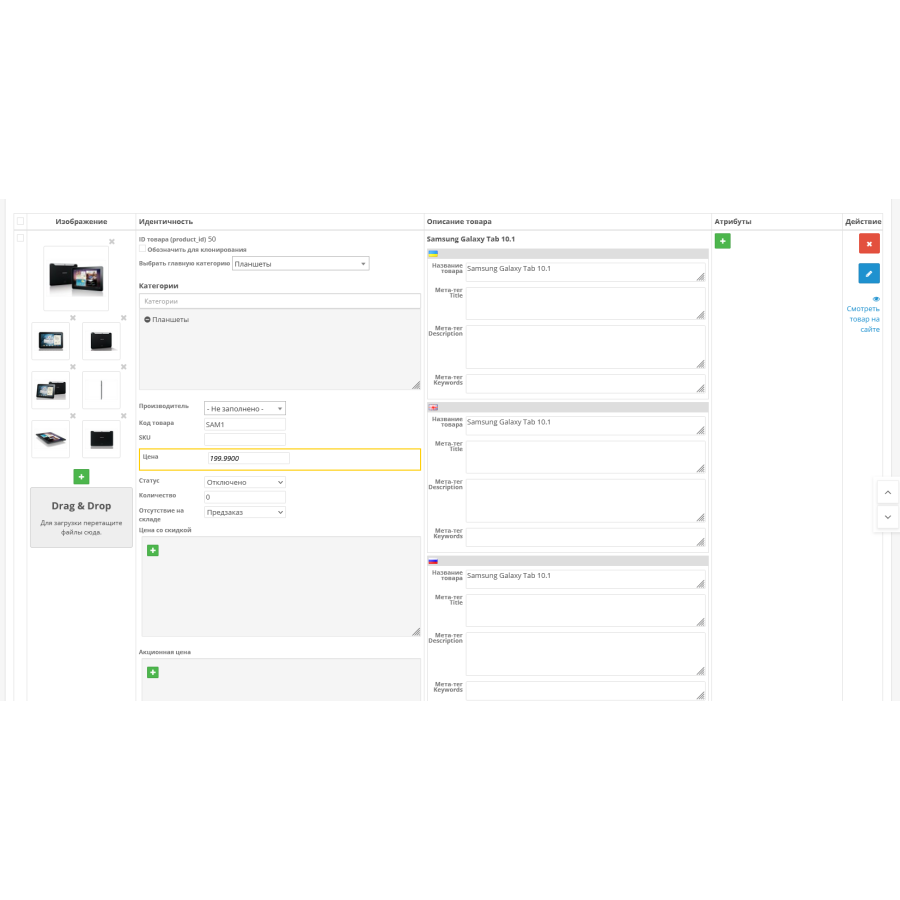Add a new attribute with the green plus

723,241
